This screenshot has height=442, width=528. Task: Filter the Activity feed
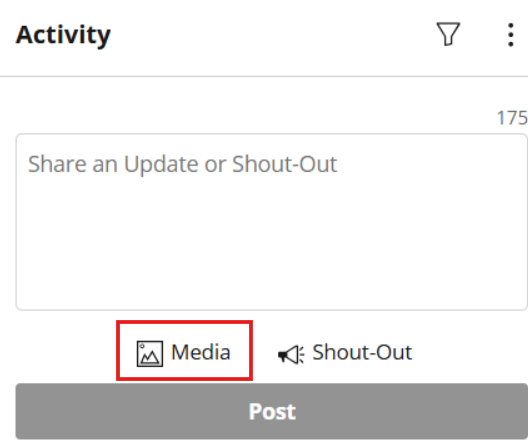[448, 34]
